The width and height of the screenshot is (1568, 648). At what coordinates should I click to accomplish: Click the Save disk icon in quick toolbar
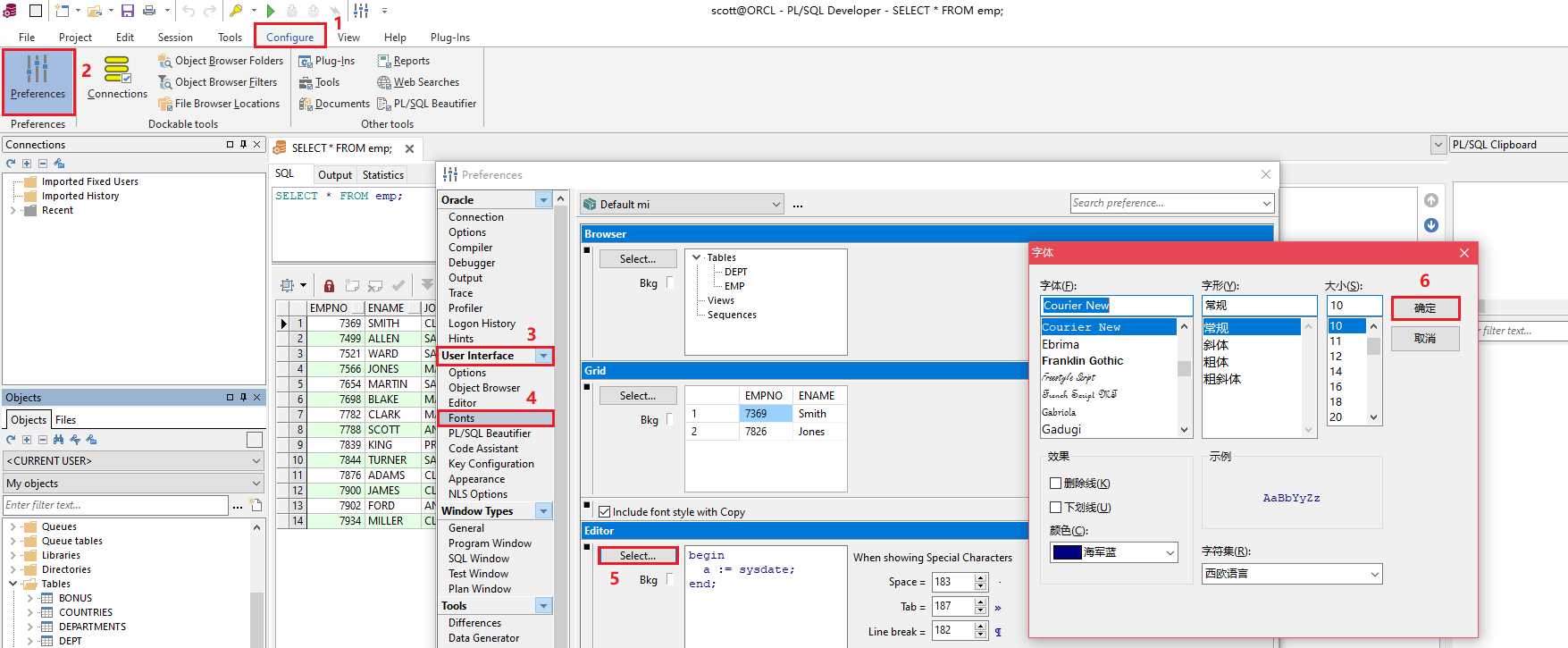128,11
